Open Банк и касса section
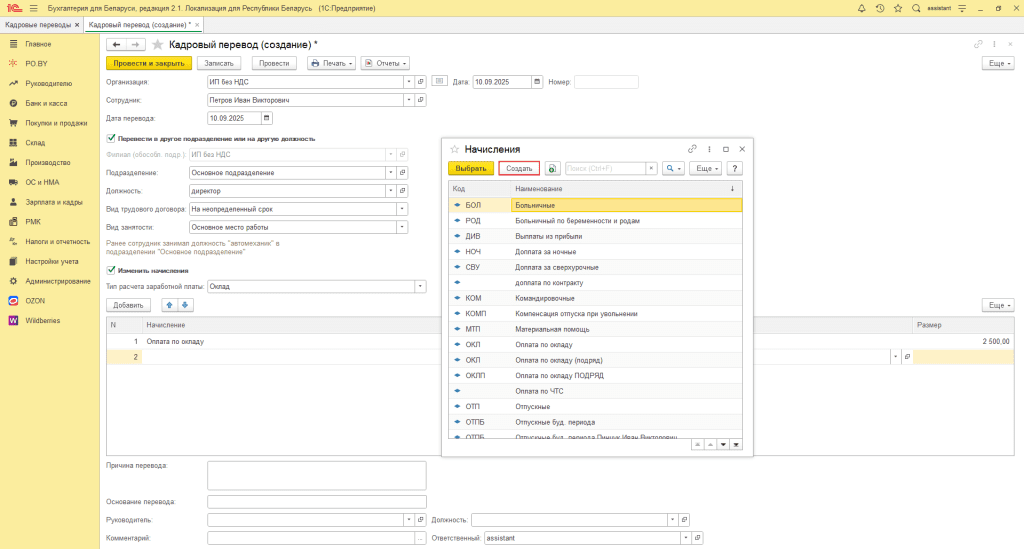 coord(46,103)
